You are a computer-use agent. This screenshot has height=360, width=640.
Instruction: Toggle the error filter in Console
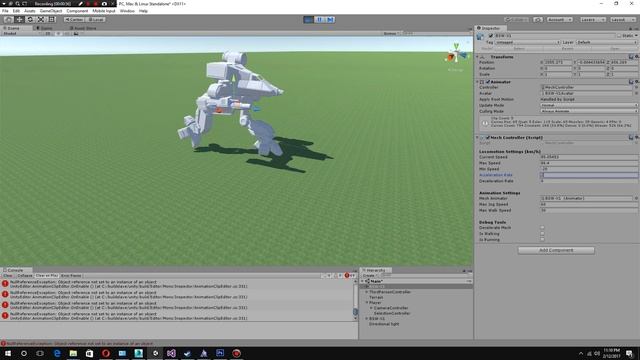tap(350, 276)
